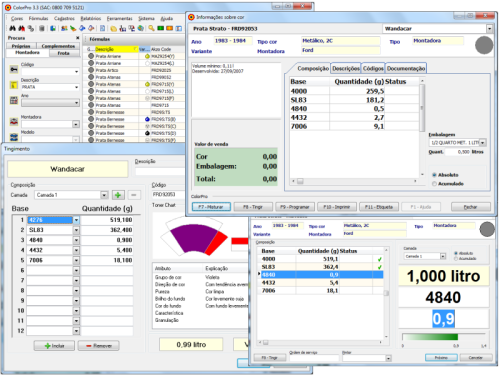Image resolution: width=500 pixels, height=375 pixels.
Task: Click the key icon beside Código field
Action: 14,69
